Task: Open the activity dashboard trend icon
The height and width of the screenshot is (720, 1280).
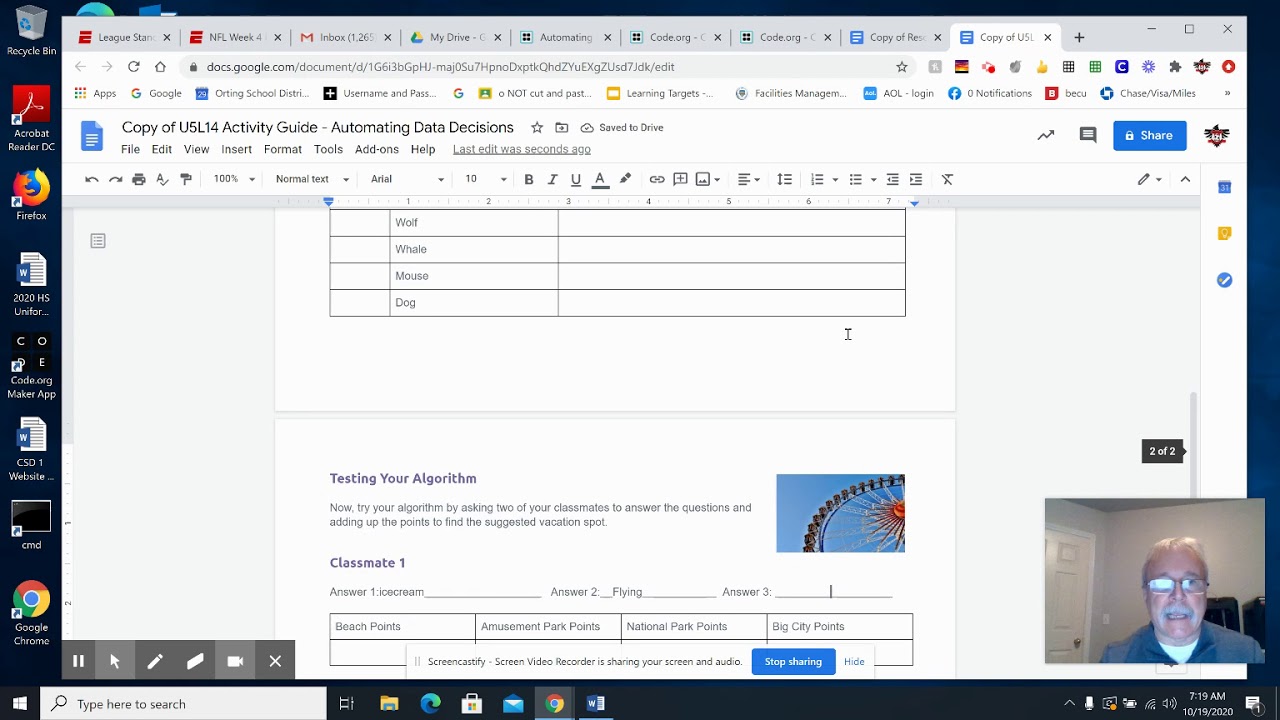Action: [1046, 135]
